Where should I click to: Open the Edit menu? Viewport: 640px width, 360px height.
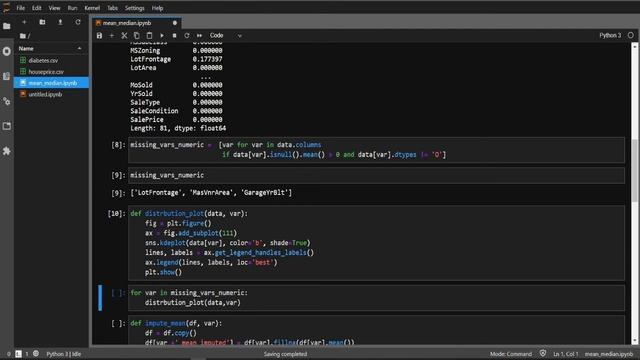pos(37,8)
